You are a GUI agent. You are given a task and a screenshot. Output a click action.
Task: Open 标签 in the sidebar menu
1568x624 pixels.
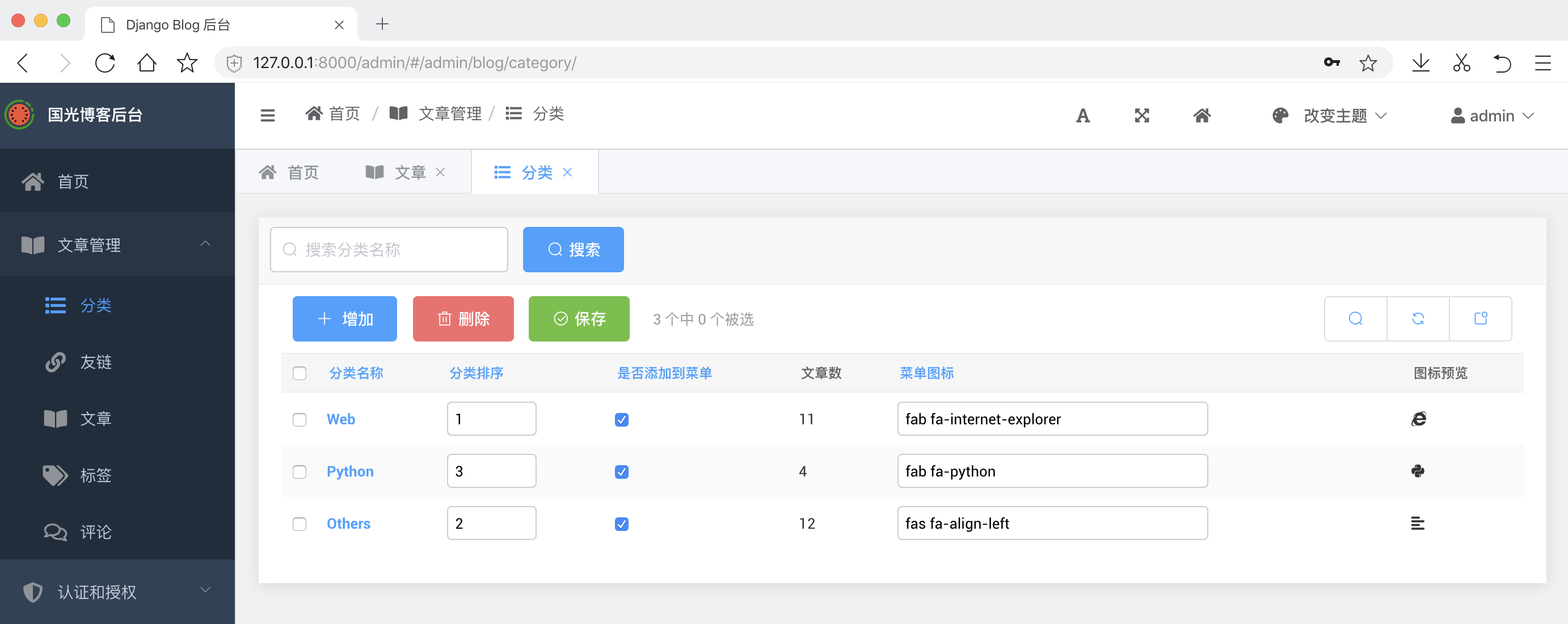click(95, 475)
